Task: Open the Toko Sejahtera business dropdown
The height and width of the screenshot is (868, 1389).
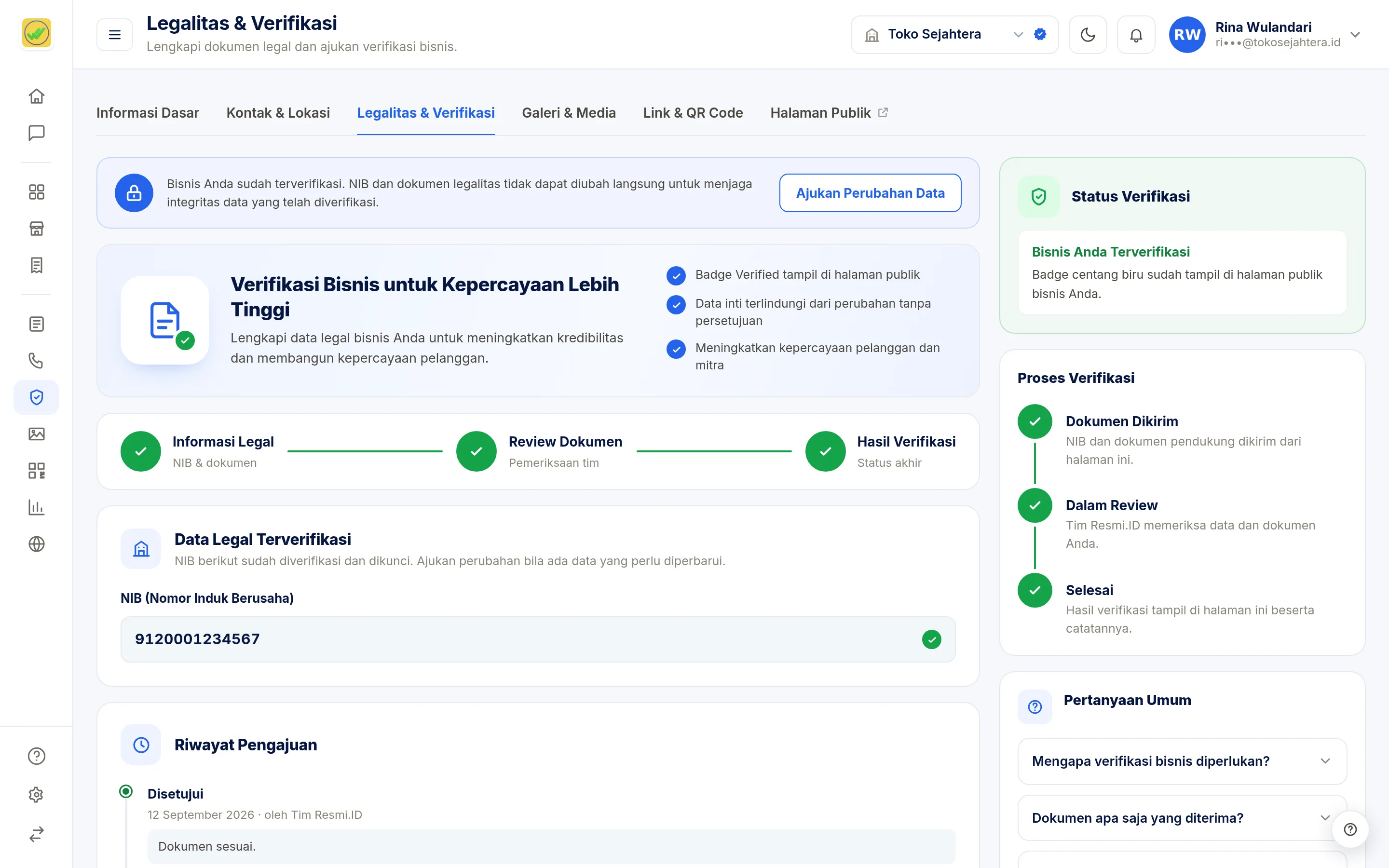Action: pos(954,35)
